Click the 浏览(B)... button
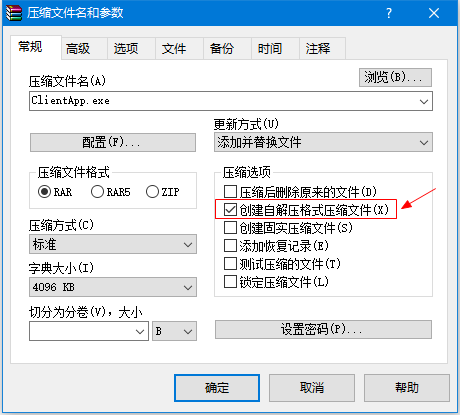 coord(395,78)
